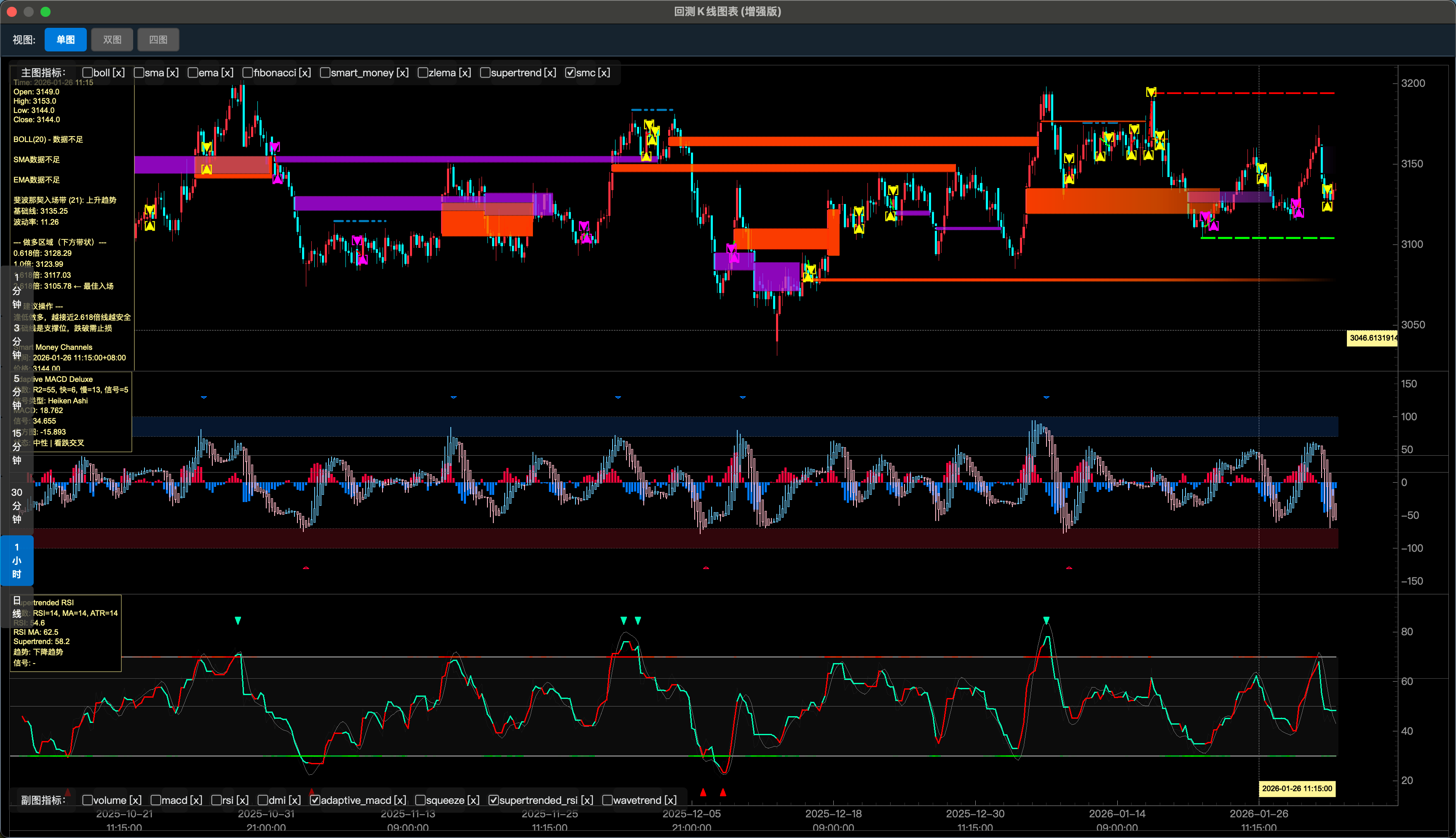Switch to 双图 dual chart view

tap(112, 40)
